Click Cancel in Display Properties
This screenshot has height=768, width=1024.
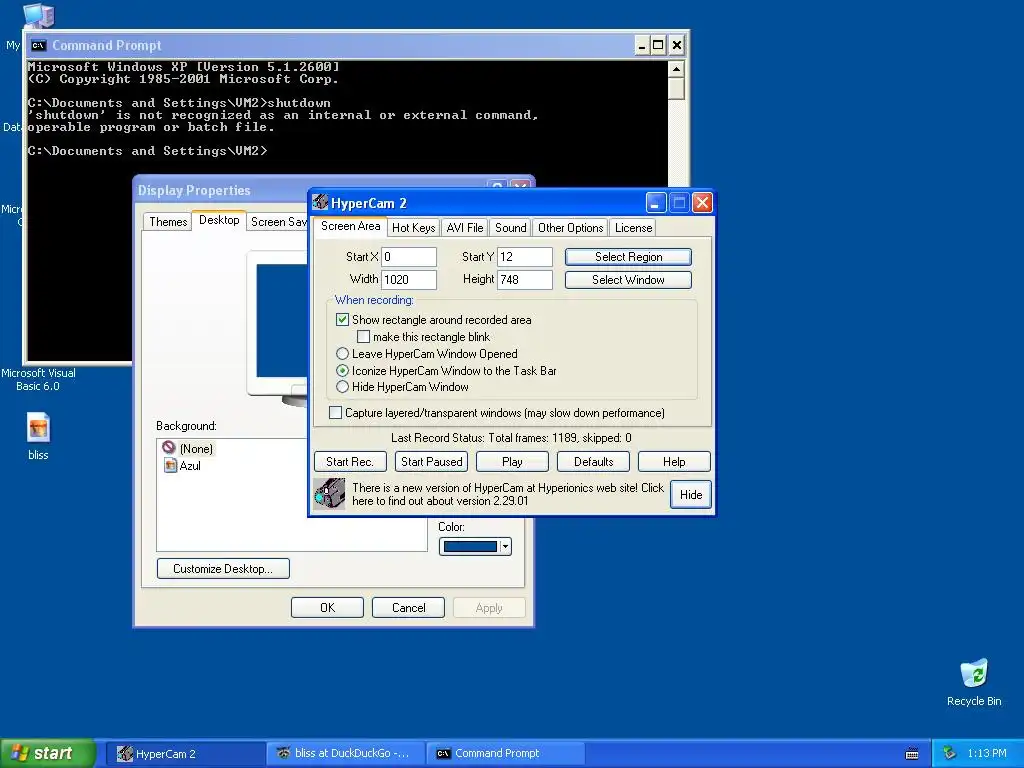pyautogui.click(x=408, y=607)
